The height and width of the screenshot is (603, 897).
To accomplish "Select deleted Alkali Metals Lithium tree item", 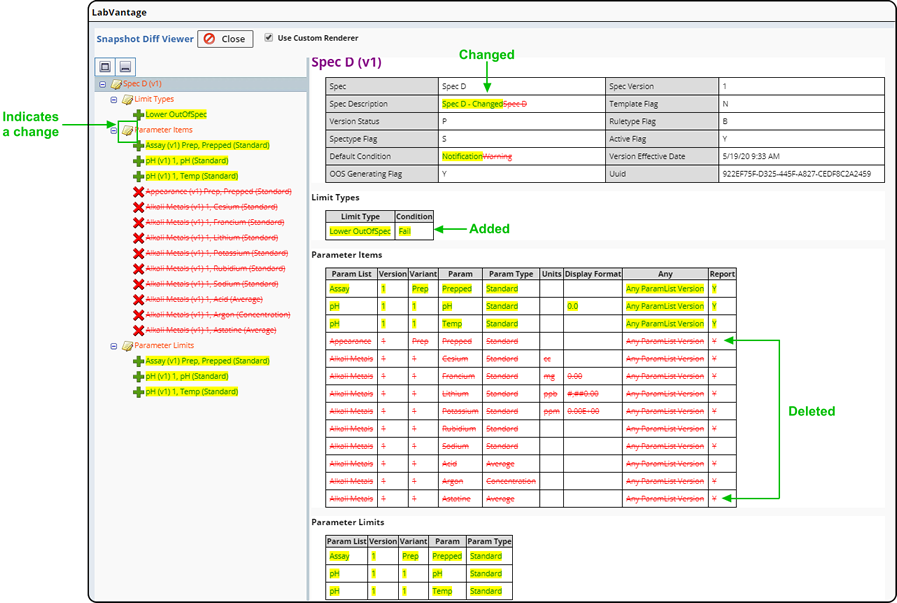I will [212, 238].
